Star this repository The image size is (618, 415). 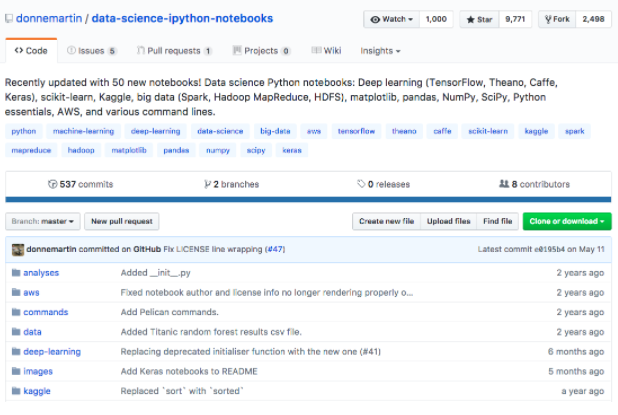(480, 19)
